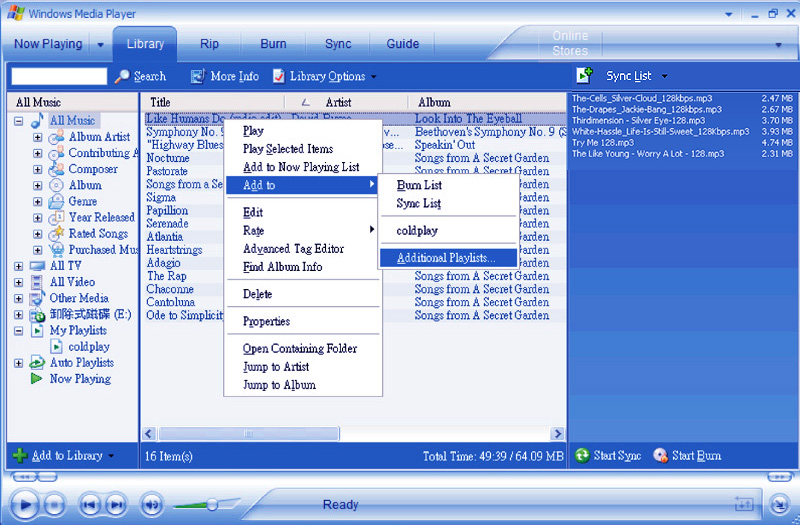Click the Start Sync green icon
Image resolution: width=800 pixels, height=525 pixels.
coord(582,455)
